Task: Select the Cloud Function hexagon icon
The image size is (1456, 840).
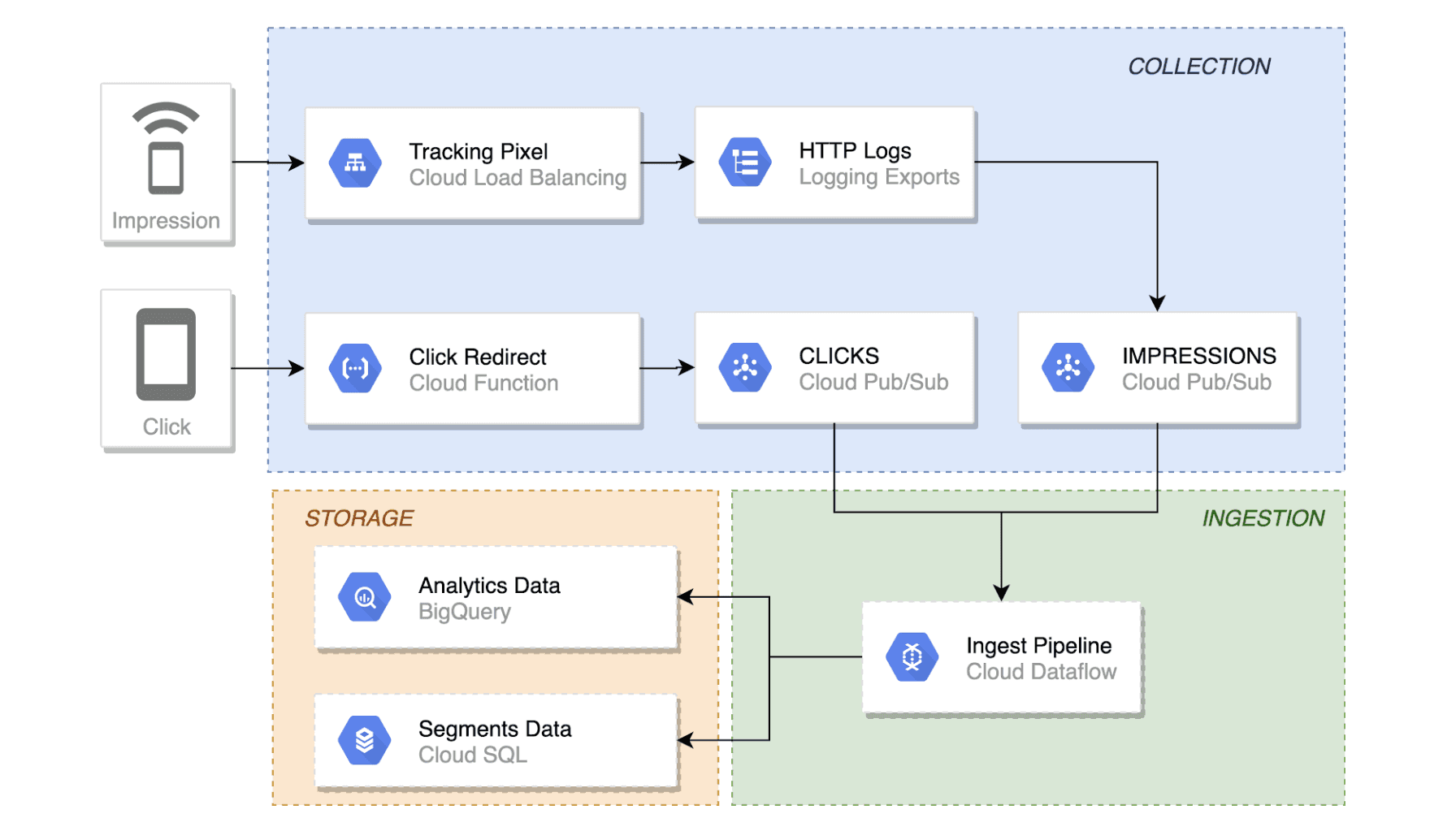Action: (355, 369)
